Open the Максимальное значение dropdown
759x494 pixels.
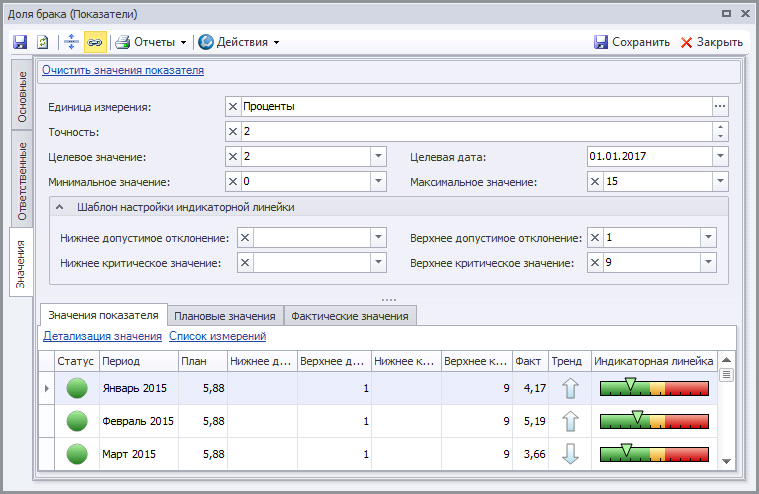720,181
